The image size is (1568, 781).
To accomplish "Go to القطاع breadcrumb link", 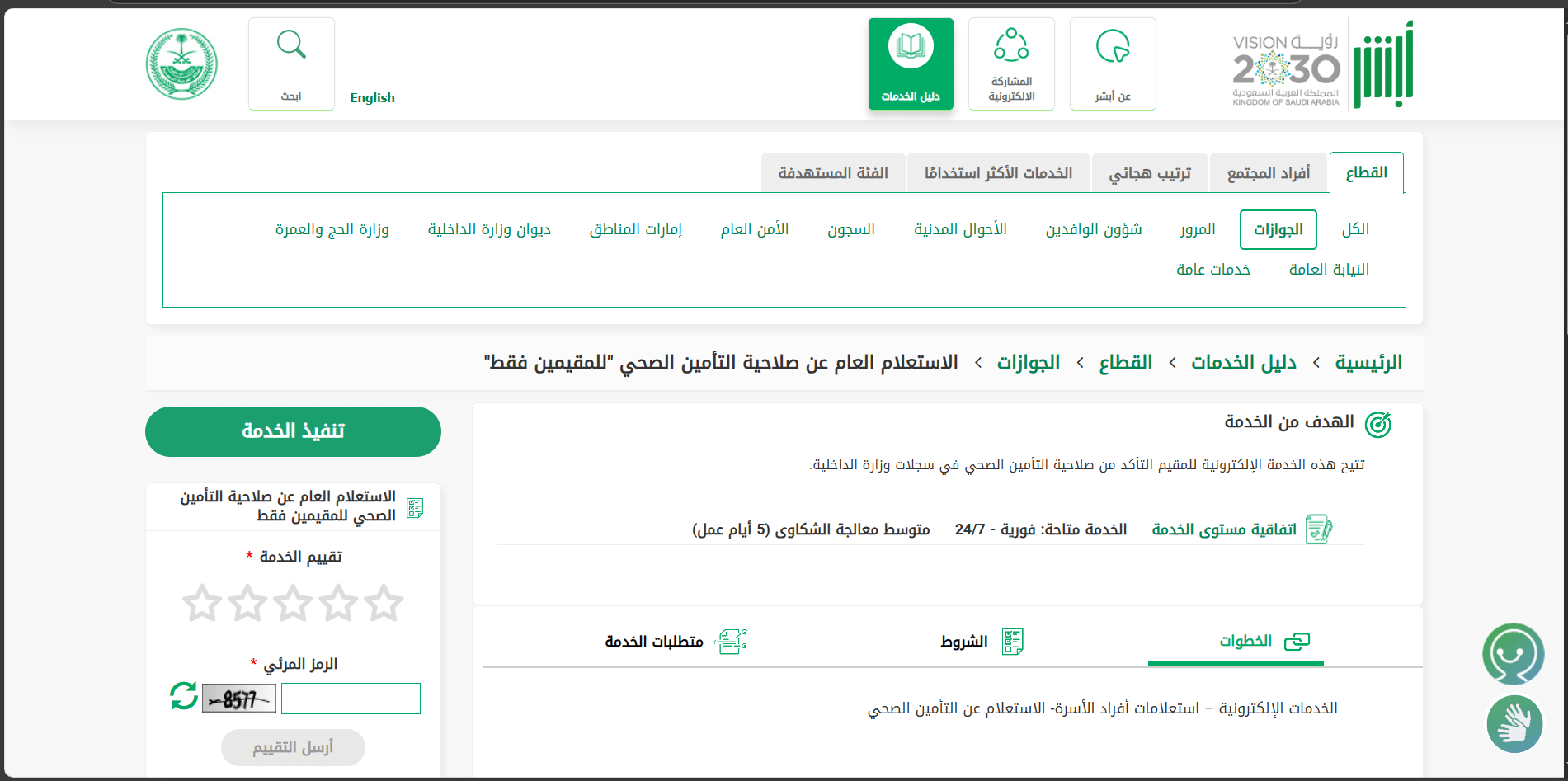I will (x=1126, y=363).
